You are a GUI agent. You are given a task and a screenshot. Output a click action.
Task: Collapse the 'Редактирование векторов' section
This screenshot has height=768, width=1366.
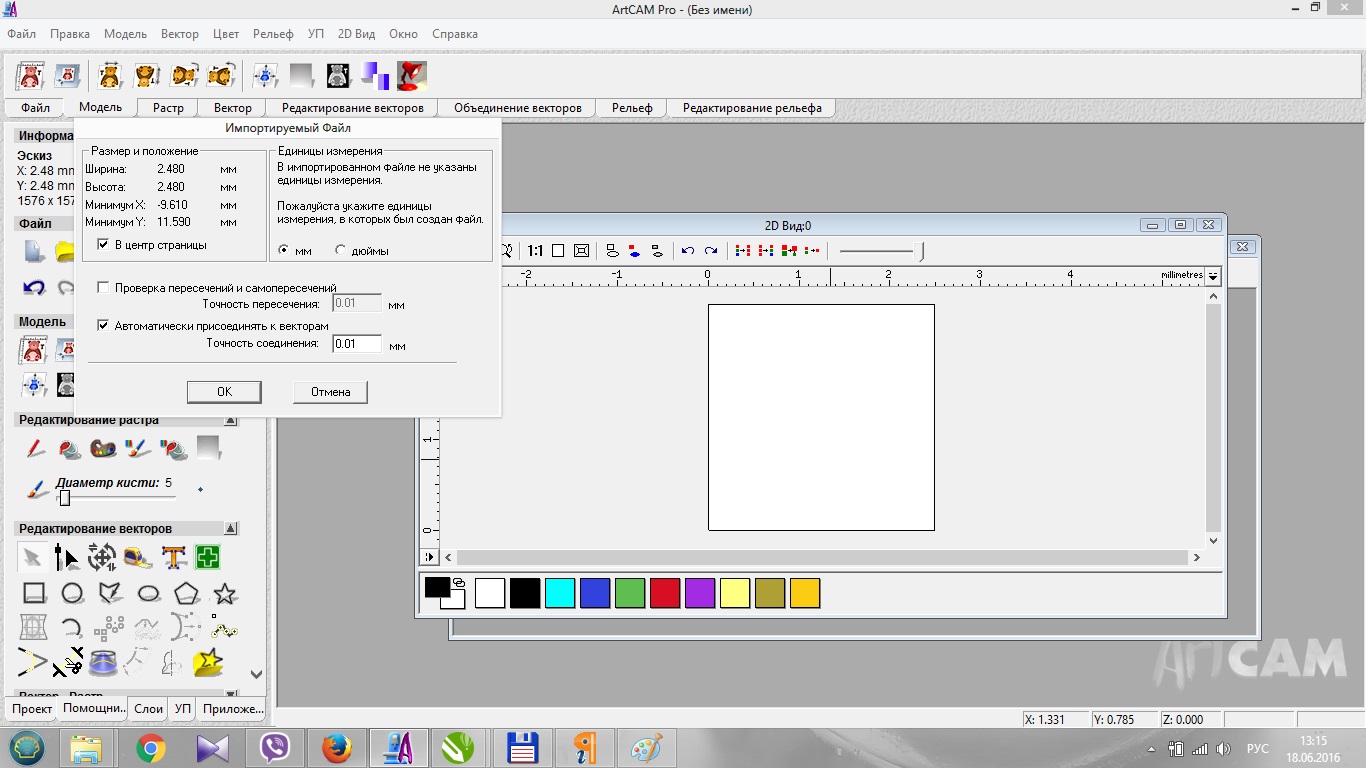pos(231,529)
